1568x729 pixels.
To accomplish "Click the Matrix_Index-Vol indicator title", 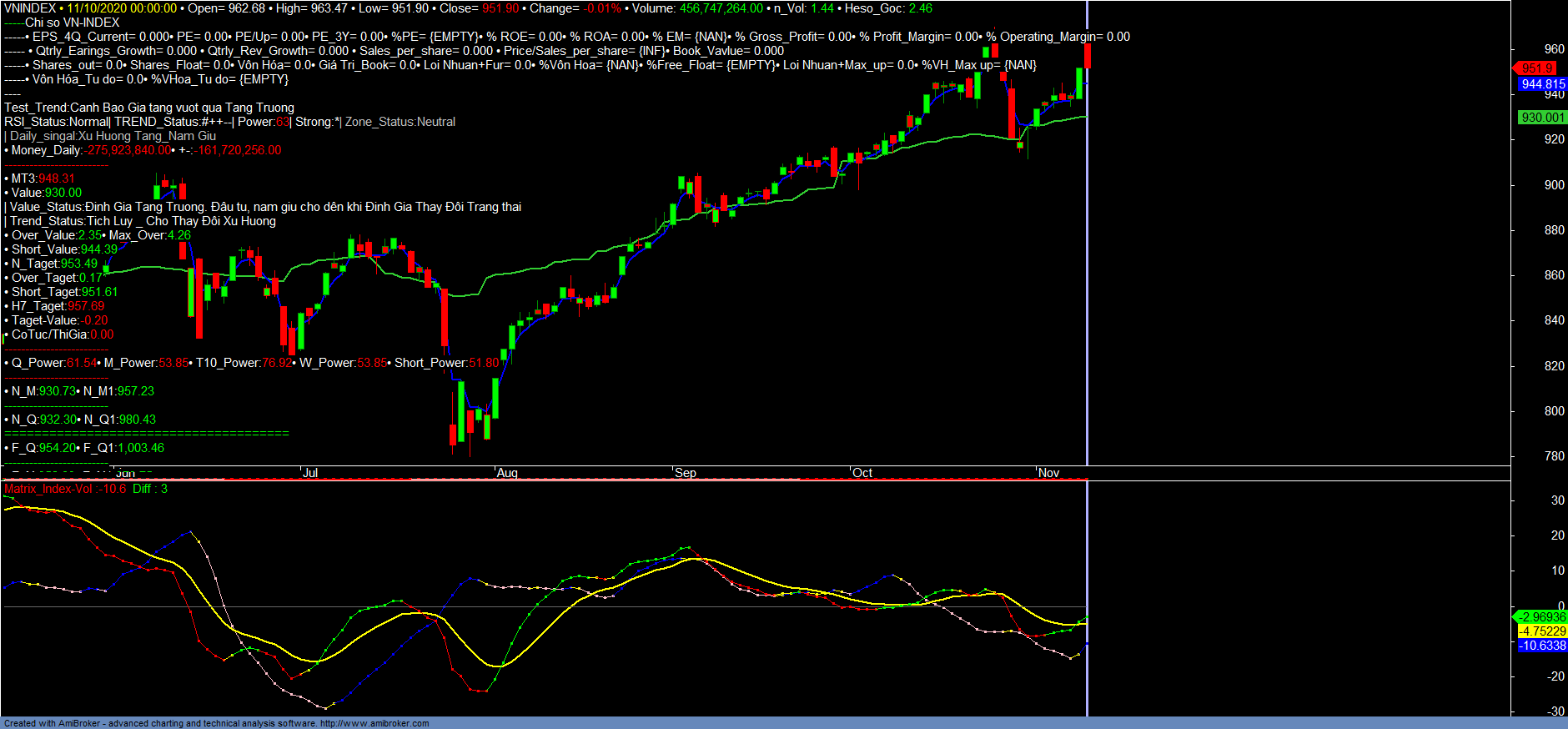I will [x=48, y=489].
